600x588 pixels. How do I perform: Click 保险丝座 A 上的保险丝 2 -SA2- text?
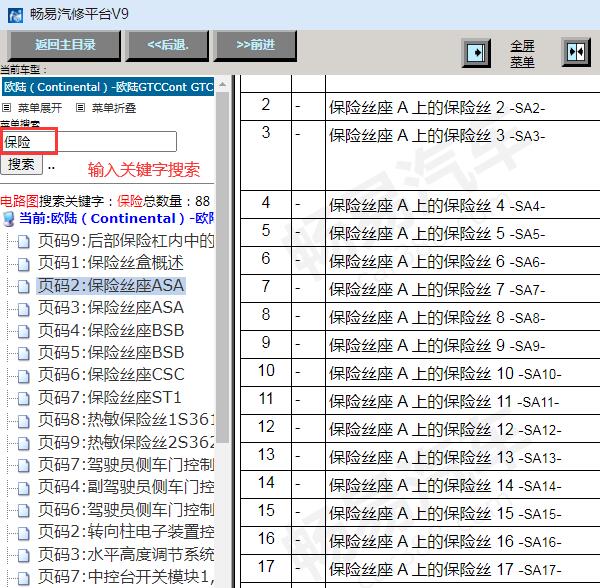437,108
